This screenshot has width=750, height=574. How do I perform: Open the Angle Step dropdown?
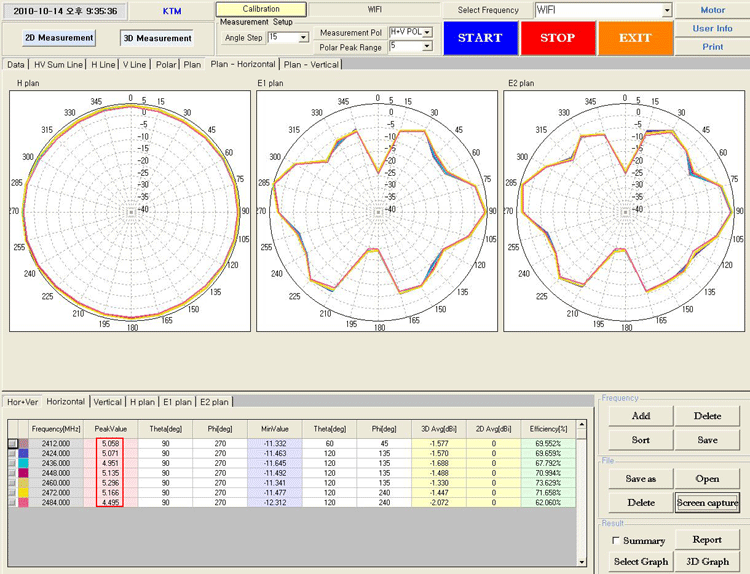coord(303,37)
